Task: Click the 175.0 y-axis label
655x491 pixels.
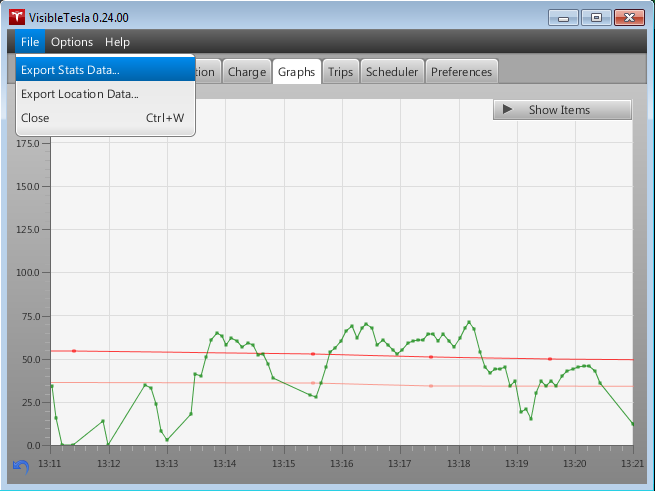Action: (28, 144)
